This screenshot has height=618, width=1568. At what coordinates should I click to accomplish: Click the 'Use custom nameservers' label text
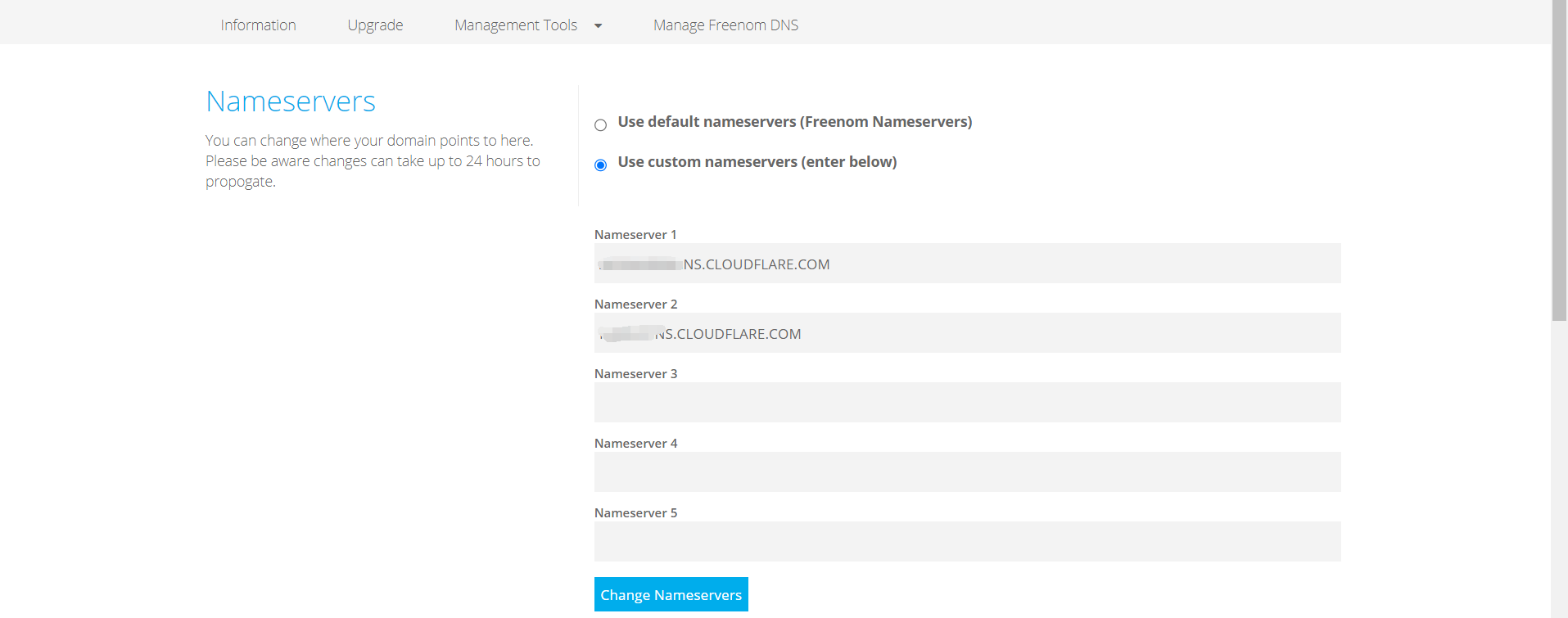[x=757, y=162]
